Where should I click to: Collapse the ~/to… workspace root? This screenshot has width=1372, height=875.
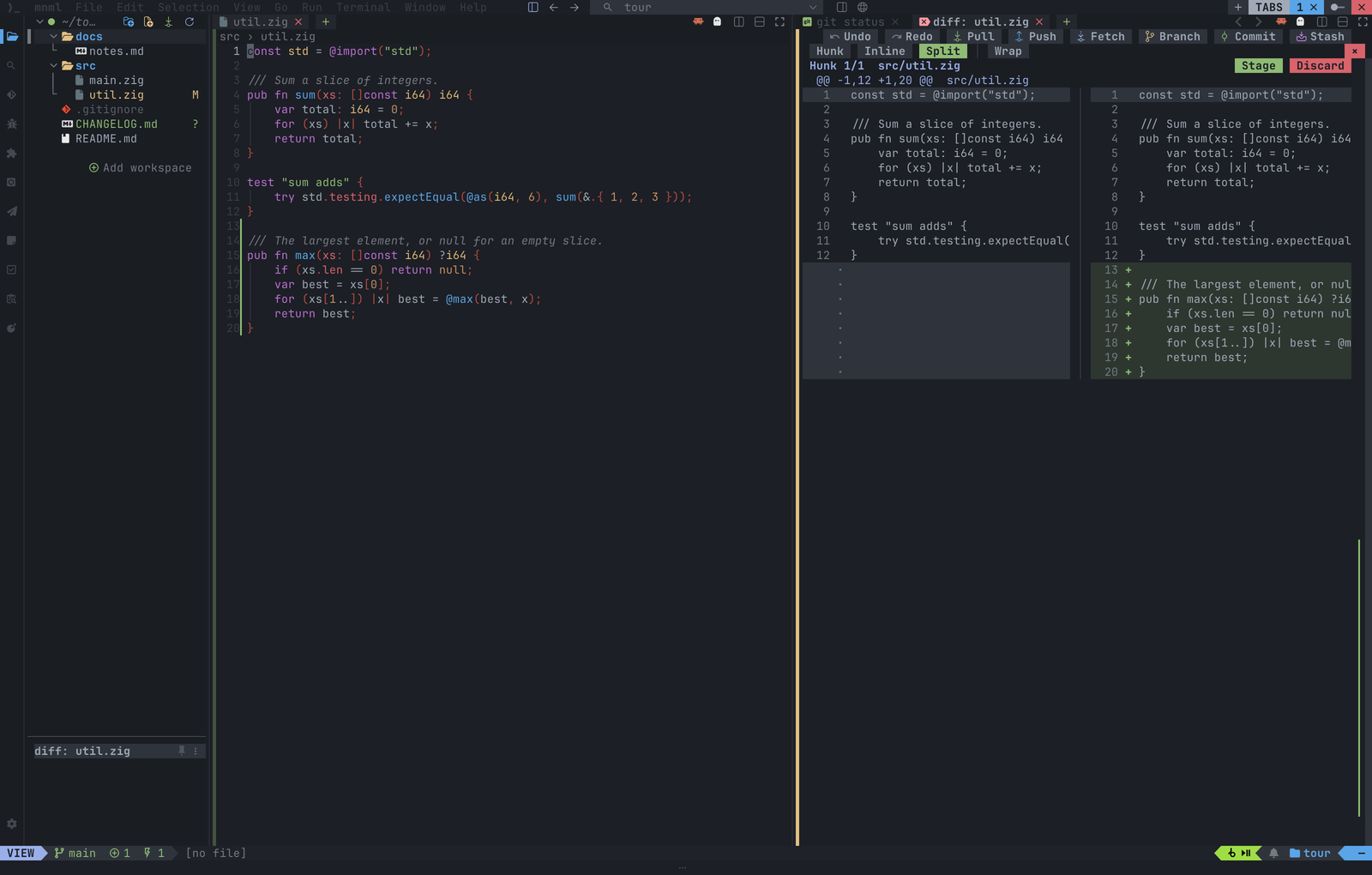click(x=39, y=21)
